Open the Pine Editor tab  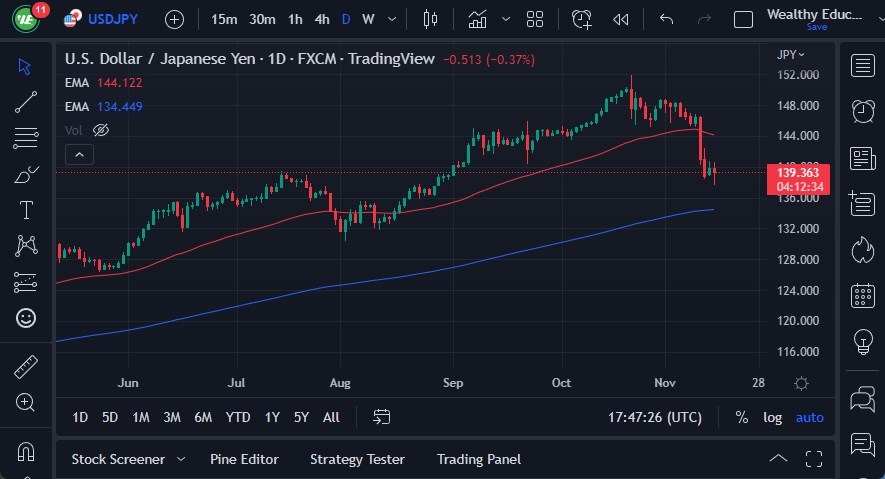tap(244, 459)
